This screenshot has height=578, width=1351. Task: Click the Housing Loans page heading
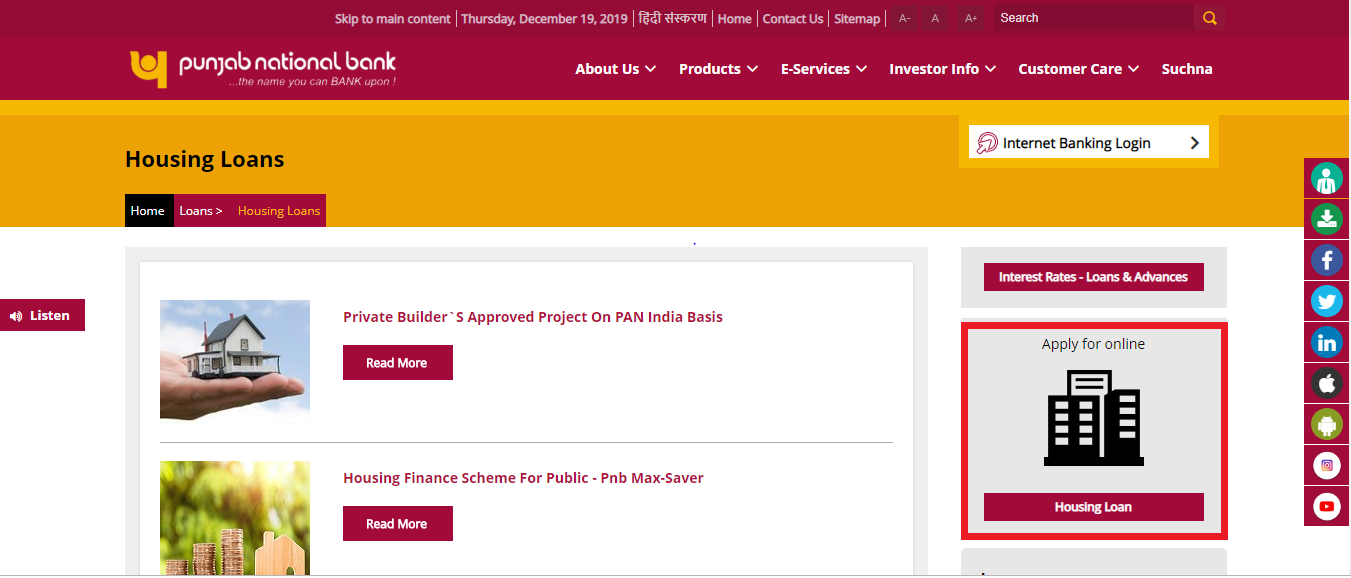(x=205, y=159)
